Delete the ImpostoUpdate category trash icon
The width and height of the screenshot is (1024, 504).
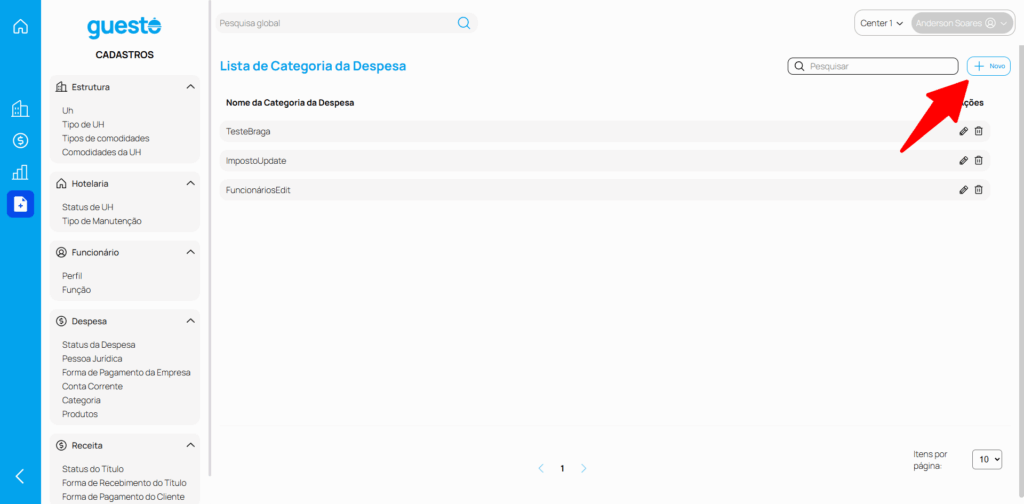[x=979, y=160]
